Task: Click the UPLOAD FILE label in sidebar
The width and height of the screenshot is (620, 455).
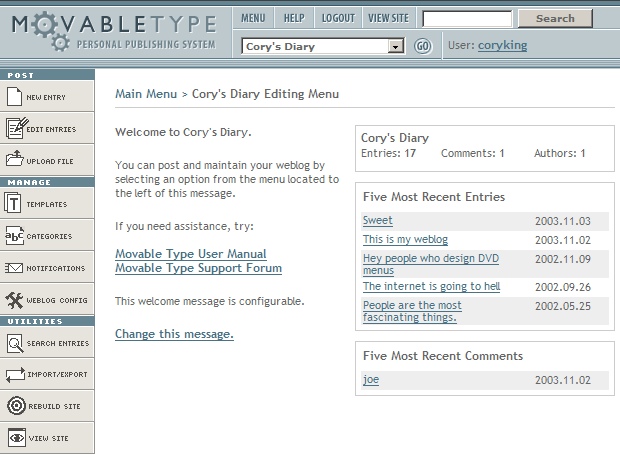Action: pos(50,161)
